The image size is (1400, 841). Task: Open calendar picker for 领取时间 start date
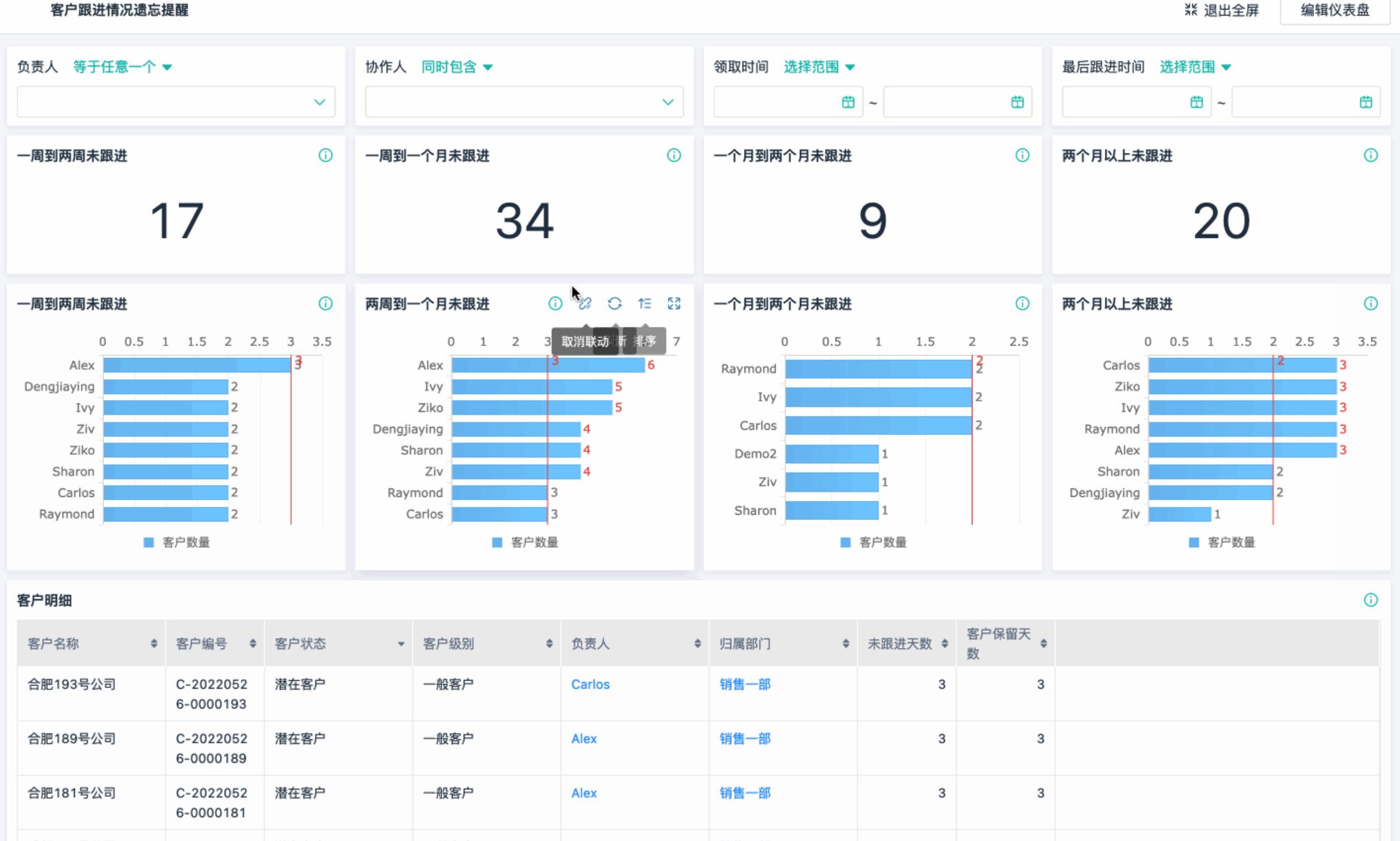[x=848, y=102]
